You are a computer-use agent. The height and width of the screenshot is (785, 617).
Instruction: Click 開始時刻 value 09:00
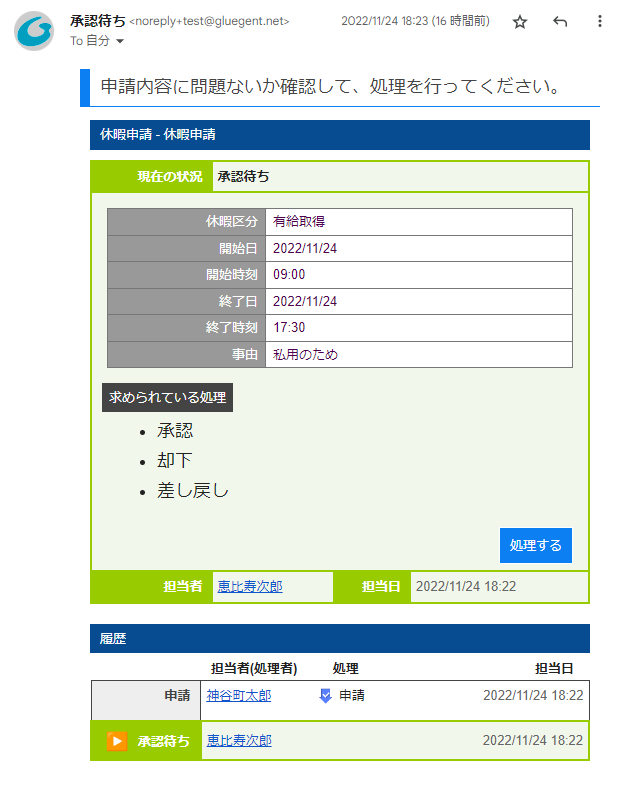[289, 274]
